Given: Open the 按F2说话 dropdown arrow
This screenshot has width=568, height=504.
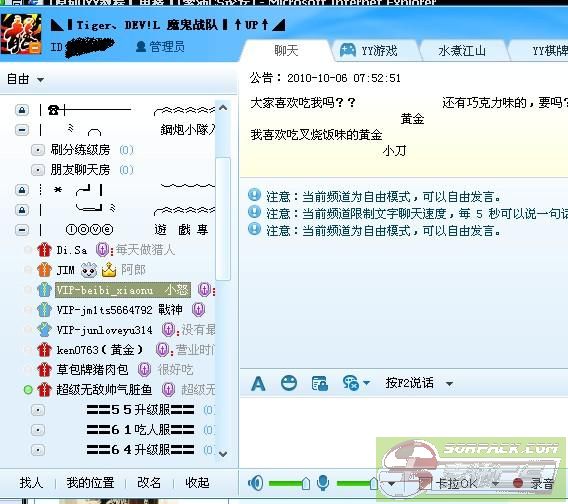Looking at the screenshot, I should tap(449, 384).
